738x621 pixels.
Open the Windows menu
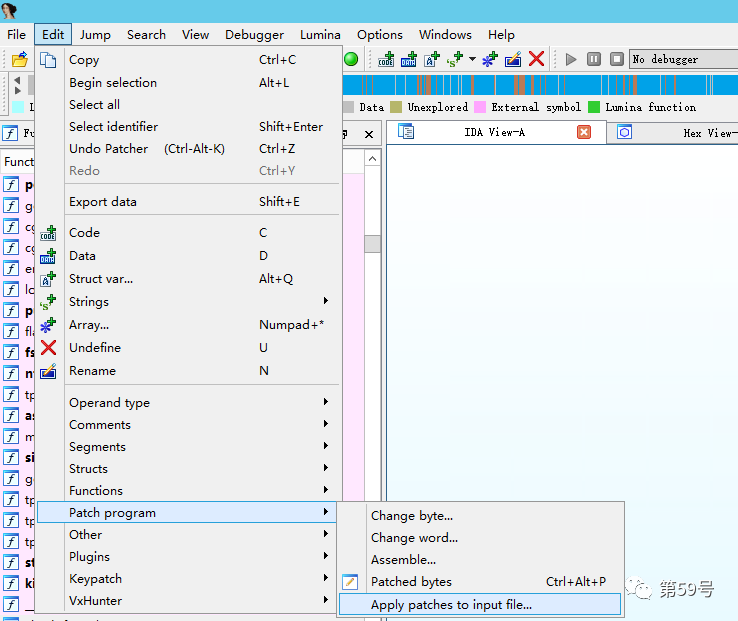tap(445, 35)
